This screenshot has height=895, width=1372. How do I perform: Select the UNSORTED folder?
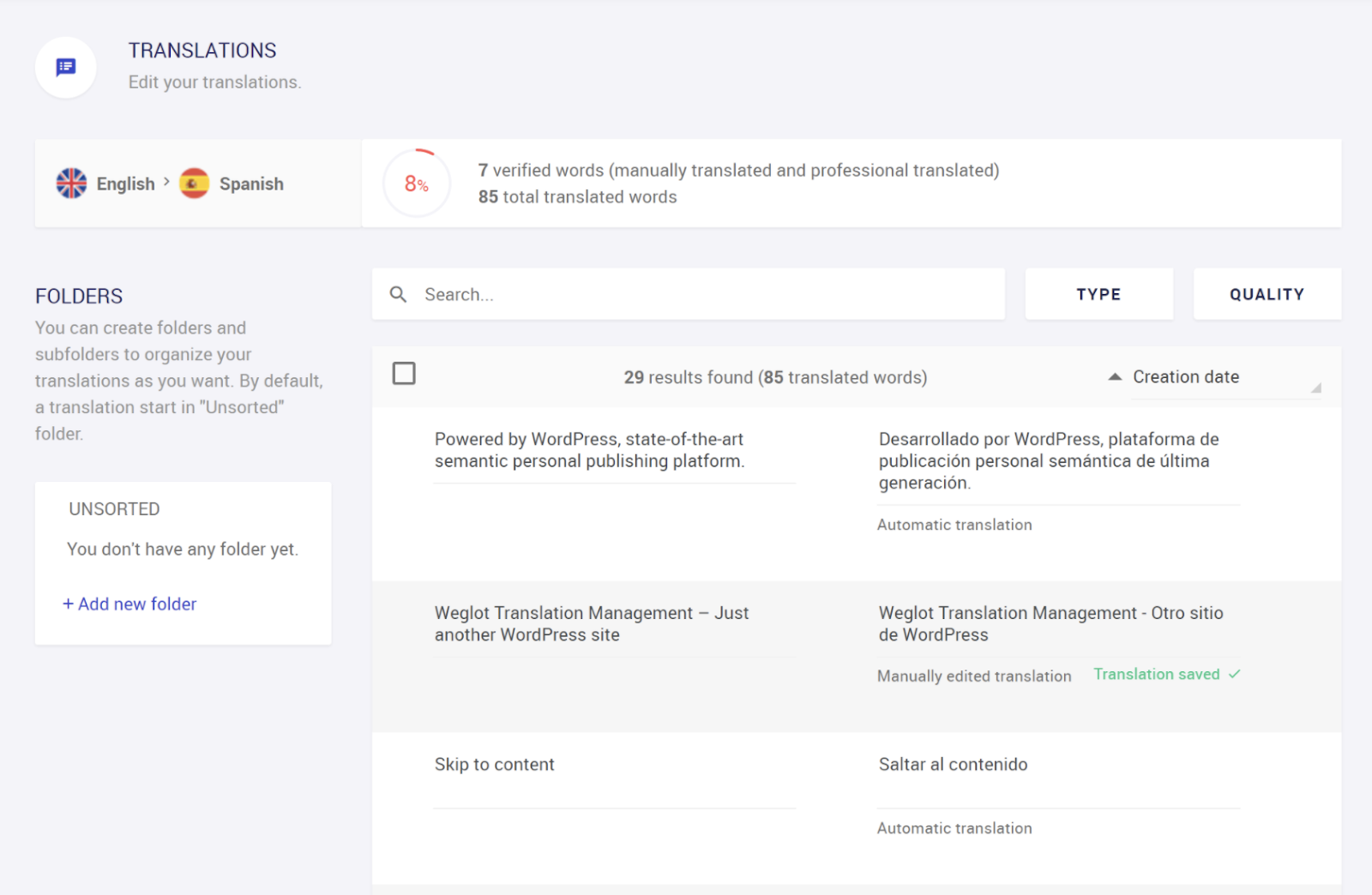pos(114,509)
